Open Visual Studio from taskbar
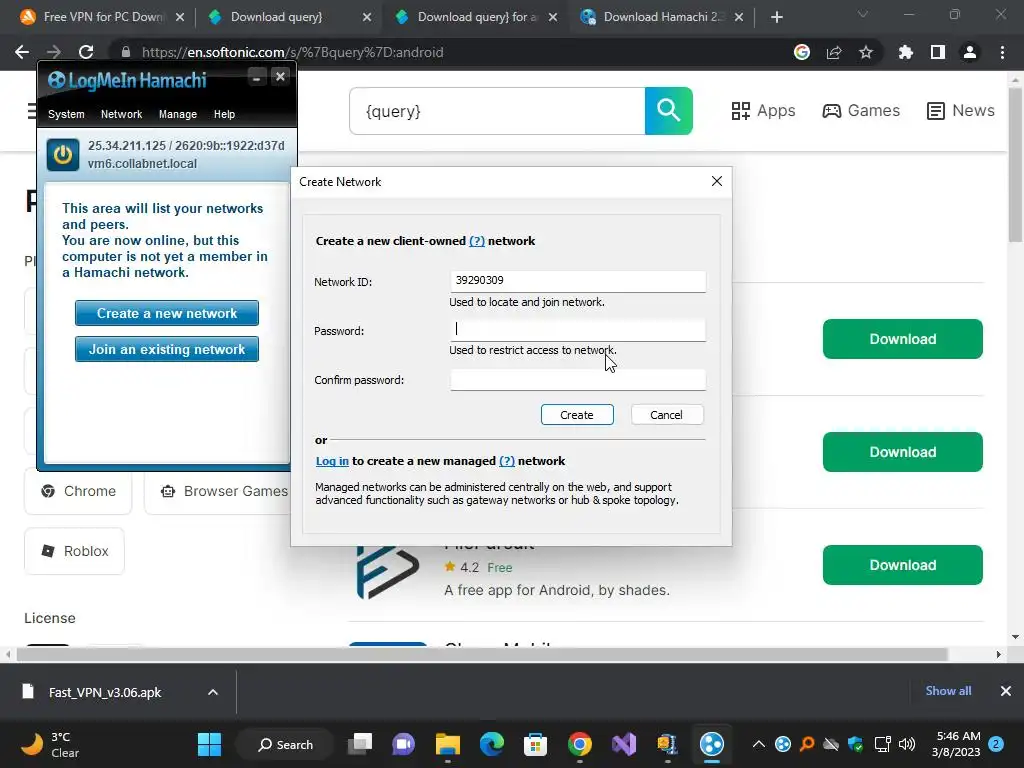 pos(624,744)
